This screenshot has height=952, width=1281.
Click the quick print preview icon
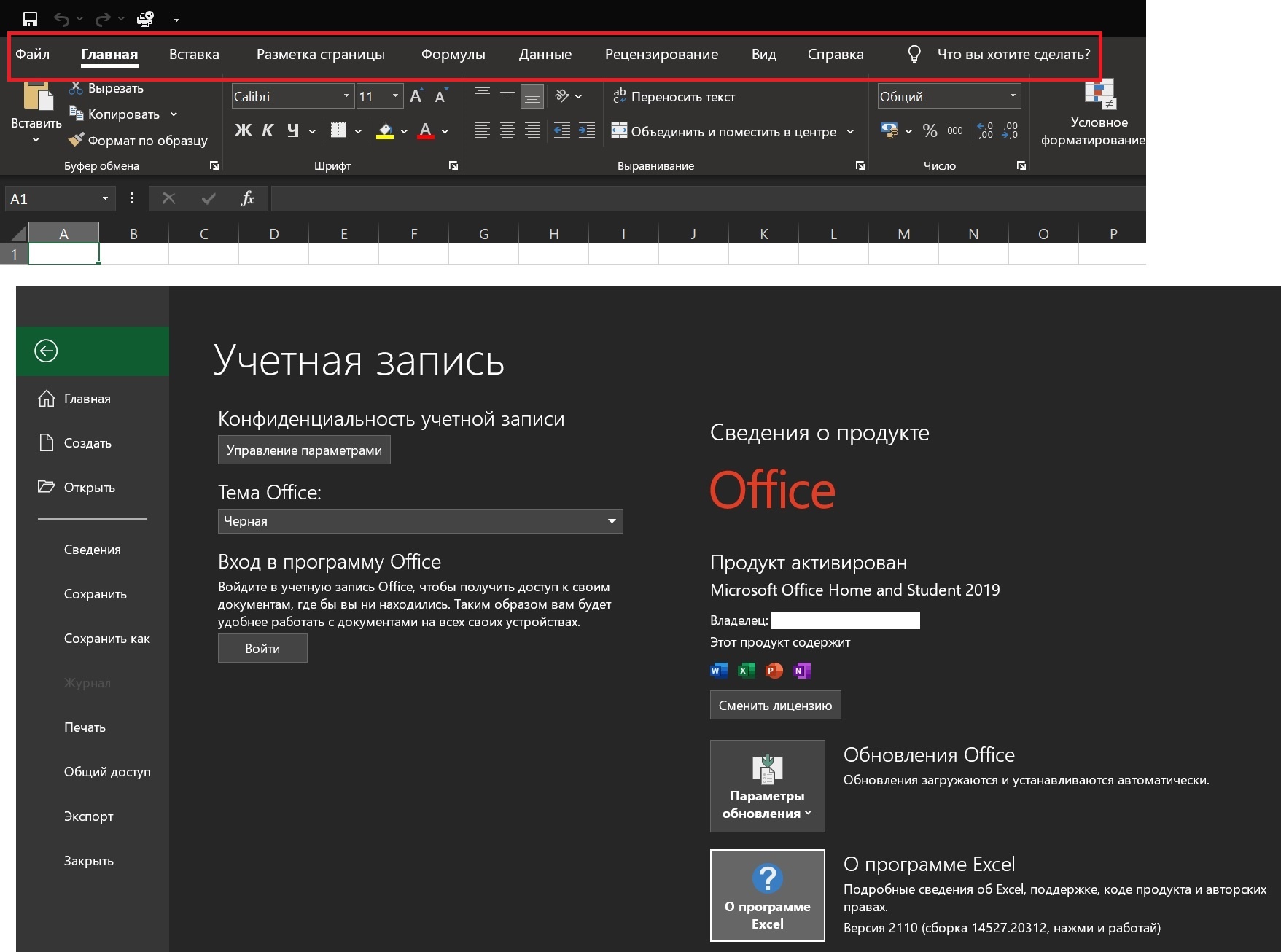(x=146, y=19)
